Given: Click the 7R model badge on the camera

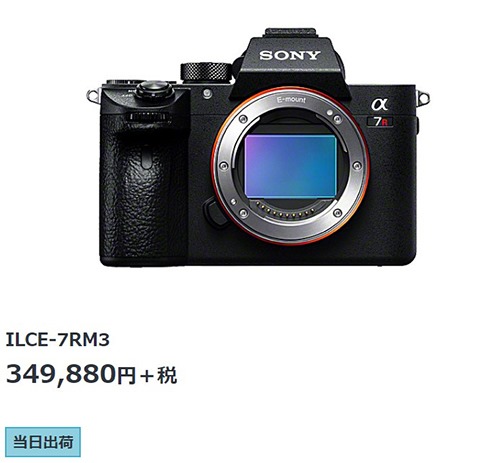Looking at the screenshot, I should click(x=380, y=122).
